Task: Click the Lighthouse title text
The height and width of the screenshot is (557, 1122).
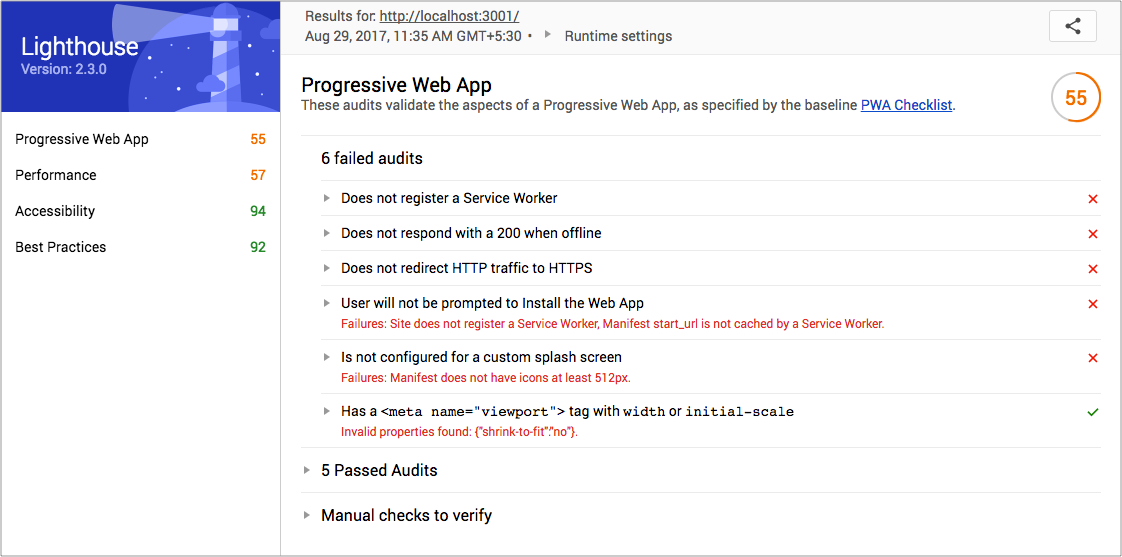Action: (79, 47)
